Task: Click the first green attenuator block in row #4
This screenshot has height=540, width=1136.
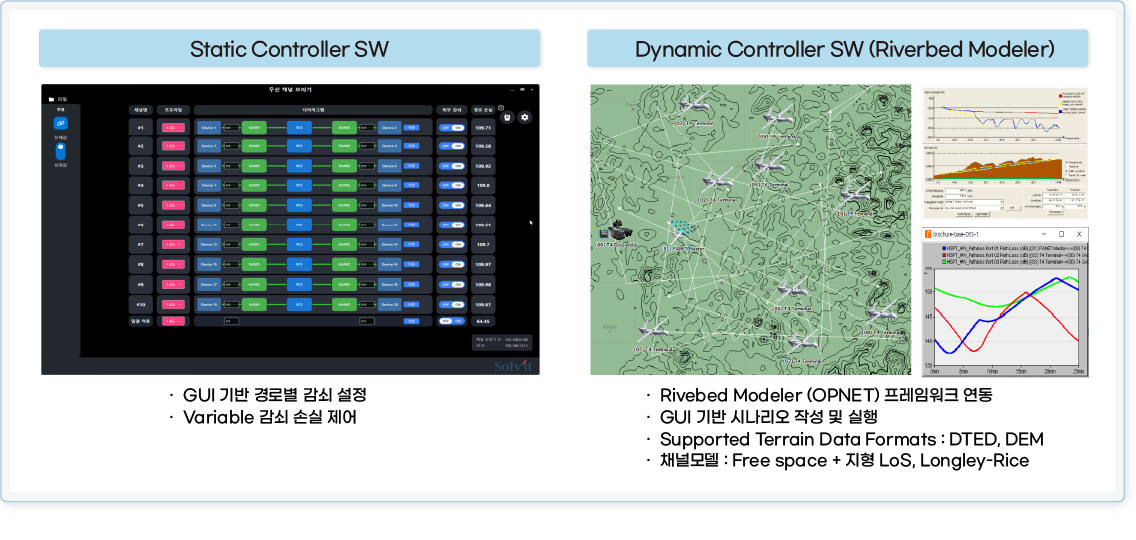Action: tap(254, 186)
